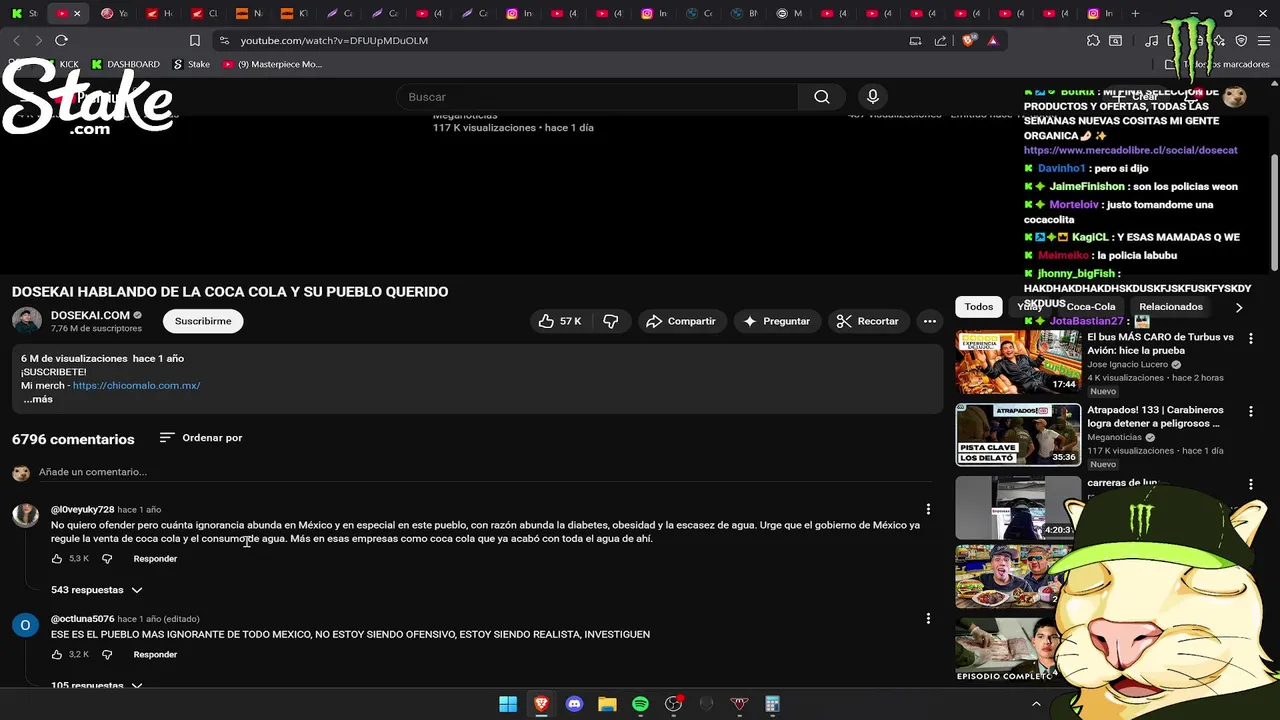Like the video with 57 K likes
The height and width of the screenshot is (720, 1280).
point(560,321)
